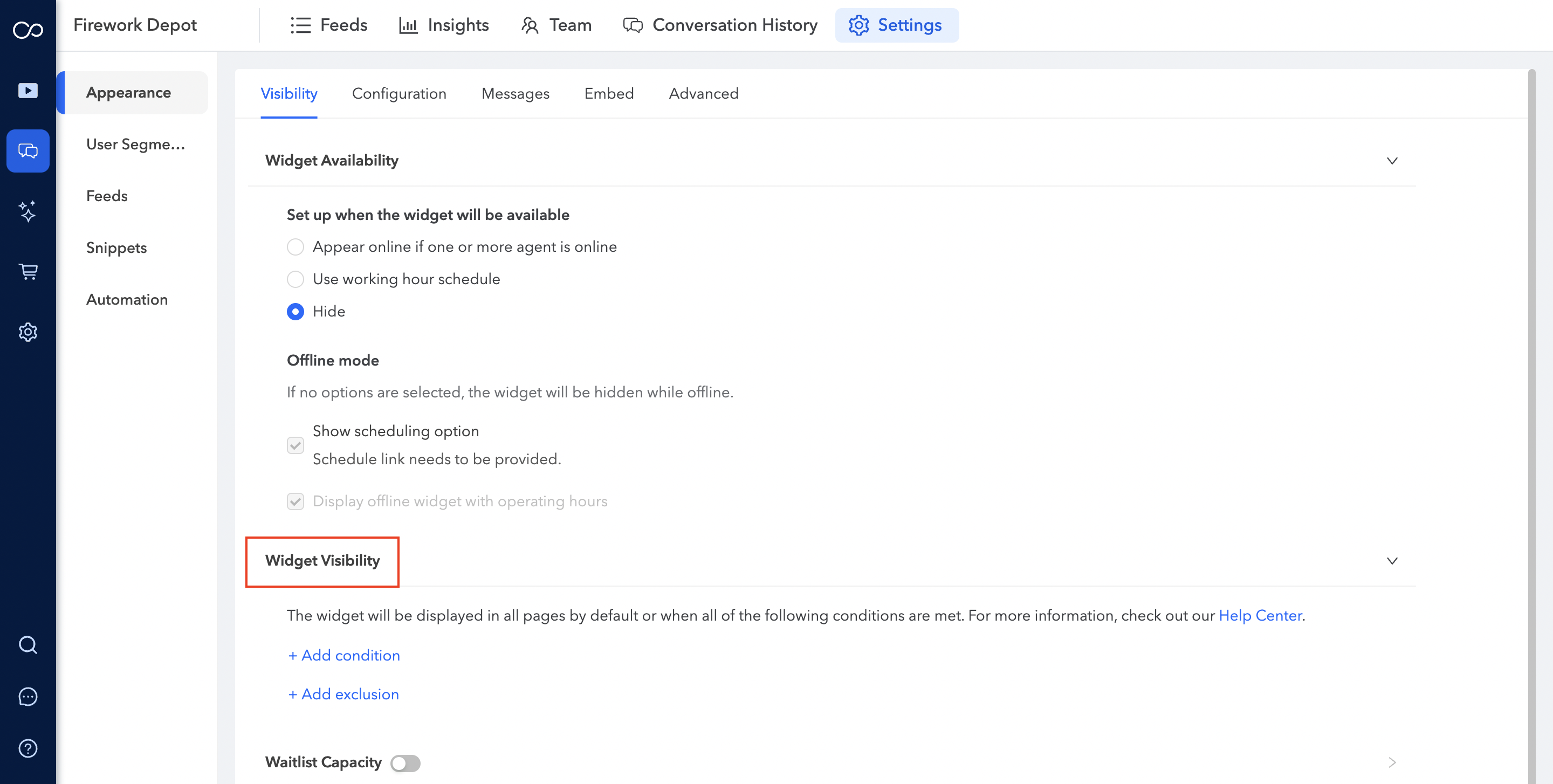Open the video play icon in sidebar
Screen dimensions: 1553x784
click(28, 91)
